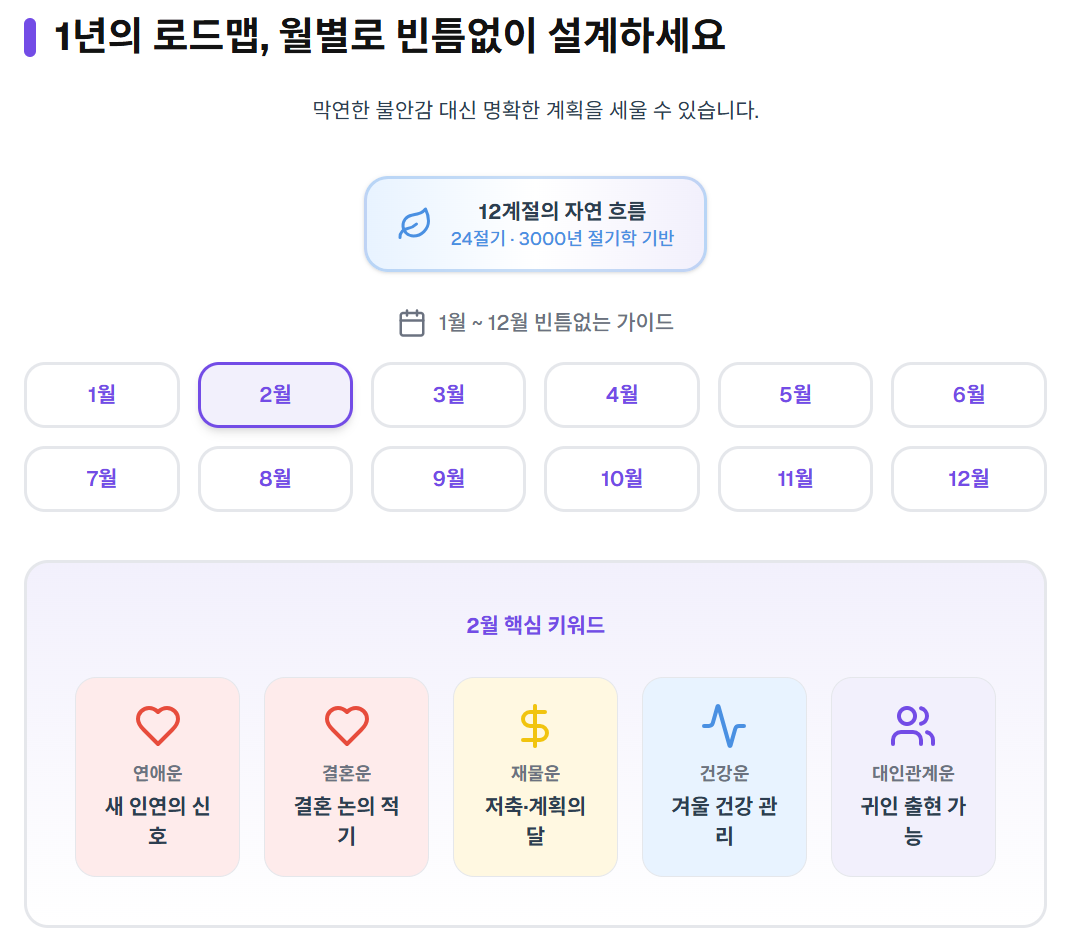Click the leaf icon in the season banner

click(x=414, y=224)
